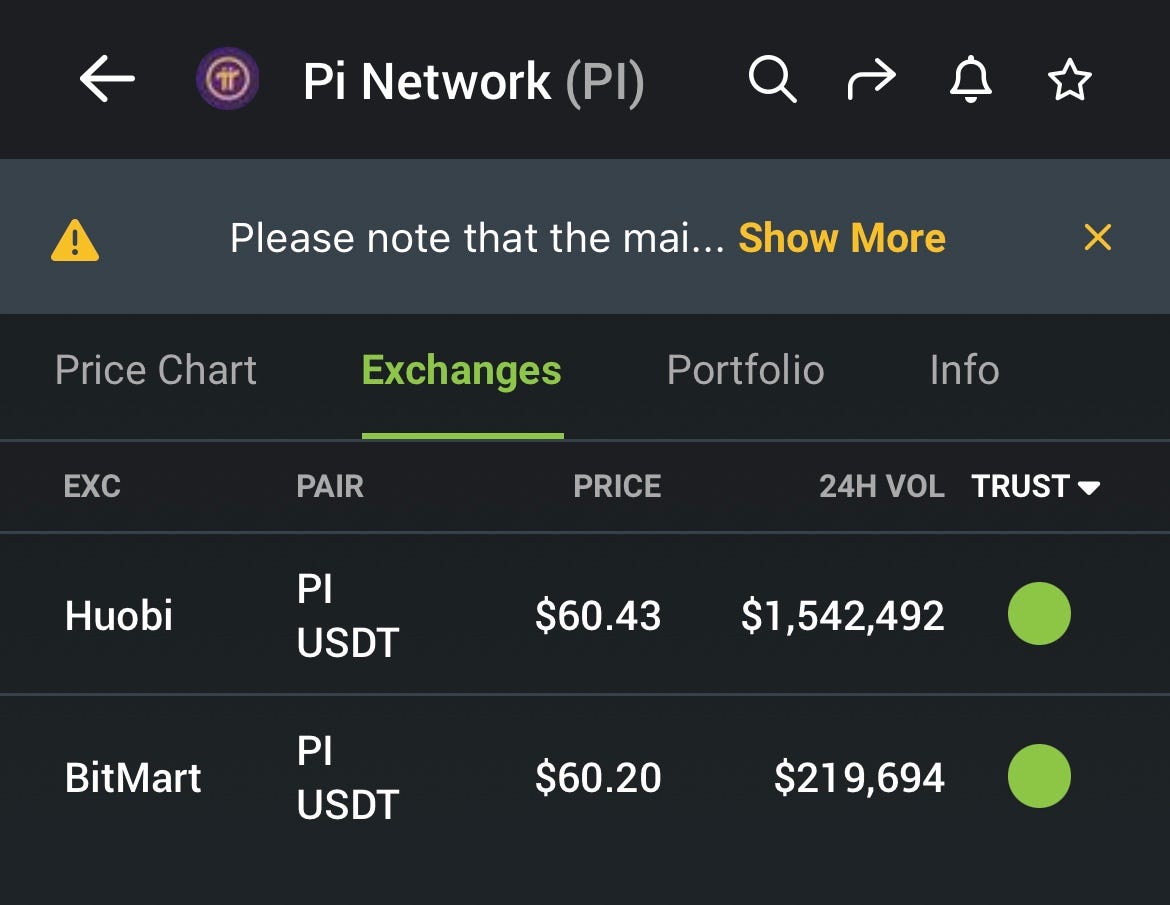This screenshot has height=905, width=1170.
Task: Open the notifications bell icon
Action: (970, 80)
